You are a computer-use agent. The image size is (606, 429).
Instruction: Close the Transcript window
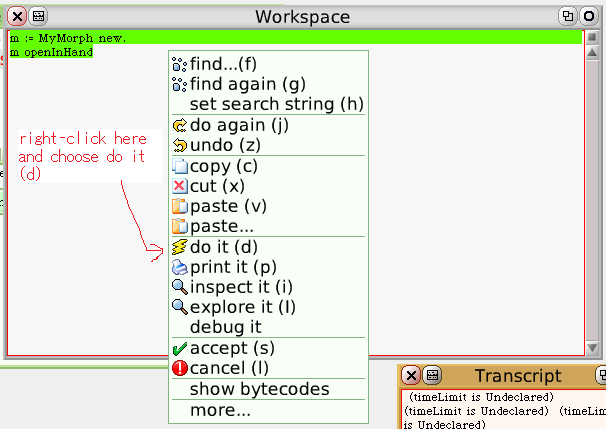pyautogui.click(x=410, y=376)
